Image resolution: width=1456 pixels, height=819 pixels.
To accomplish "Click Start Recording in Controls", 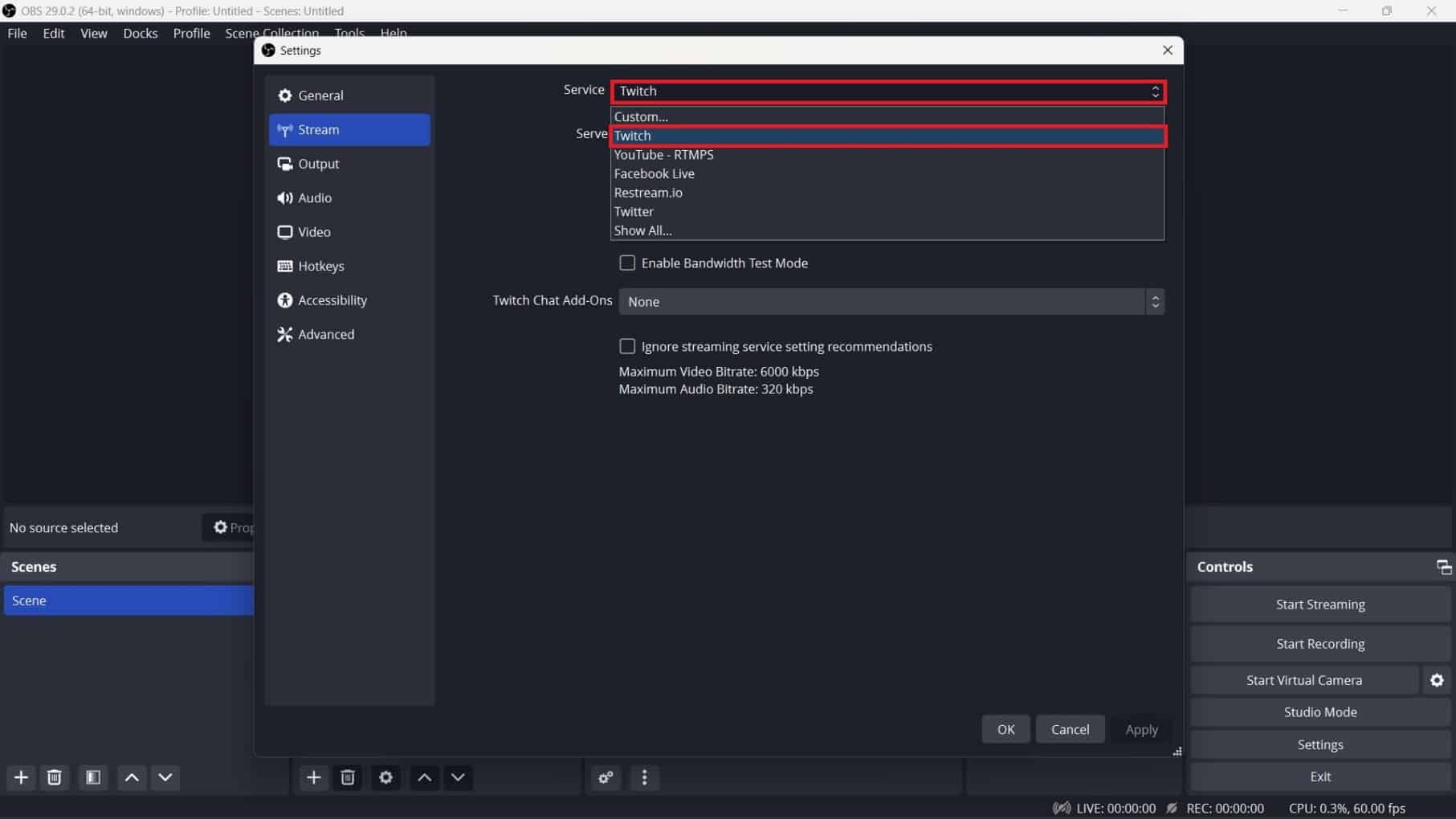I will [1320, 644].
